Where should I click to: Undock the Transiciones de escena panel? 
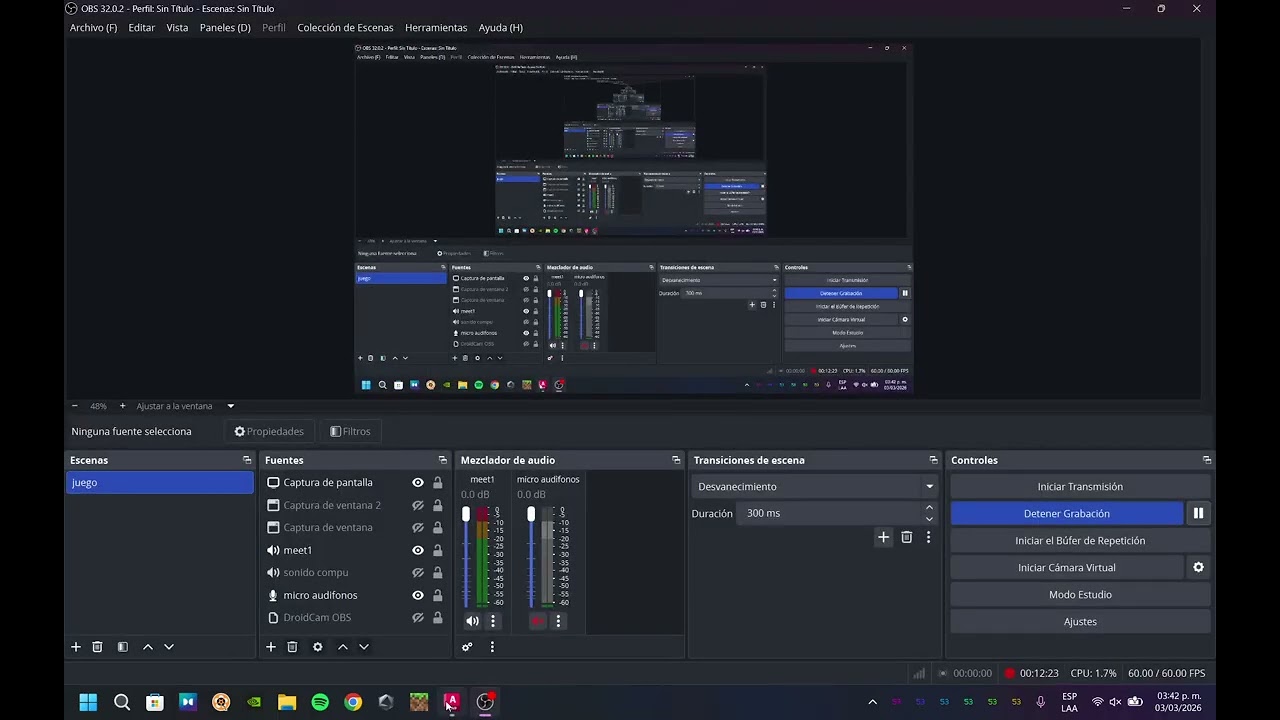[933, 460]
